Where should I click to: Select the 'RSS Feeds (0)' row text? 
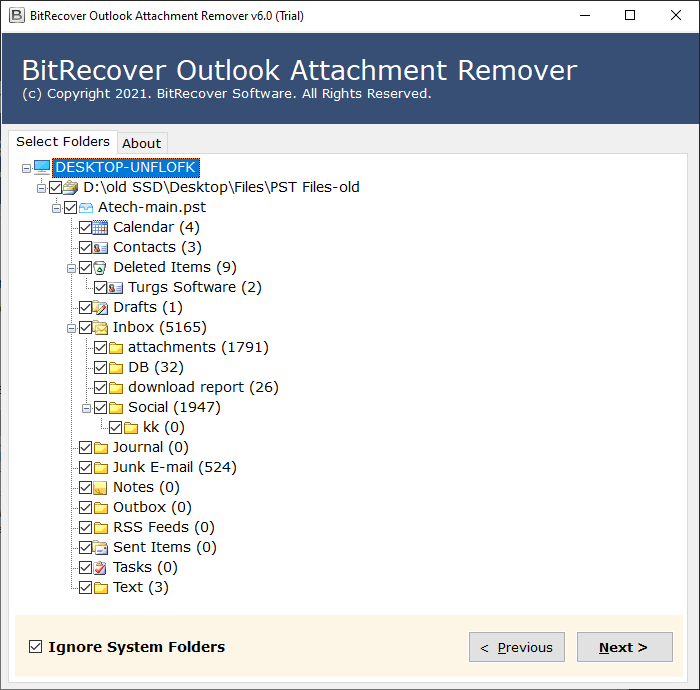click(163, 527)
